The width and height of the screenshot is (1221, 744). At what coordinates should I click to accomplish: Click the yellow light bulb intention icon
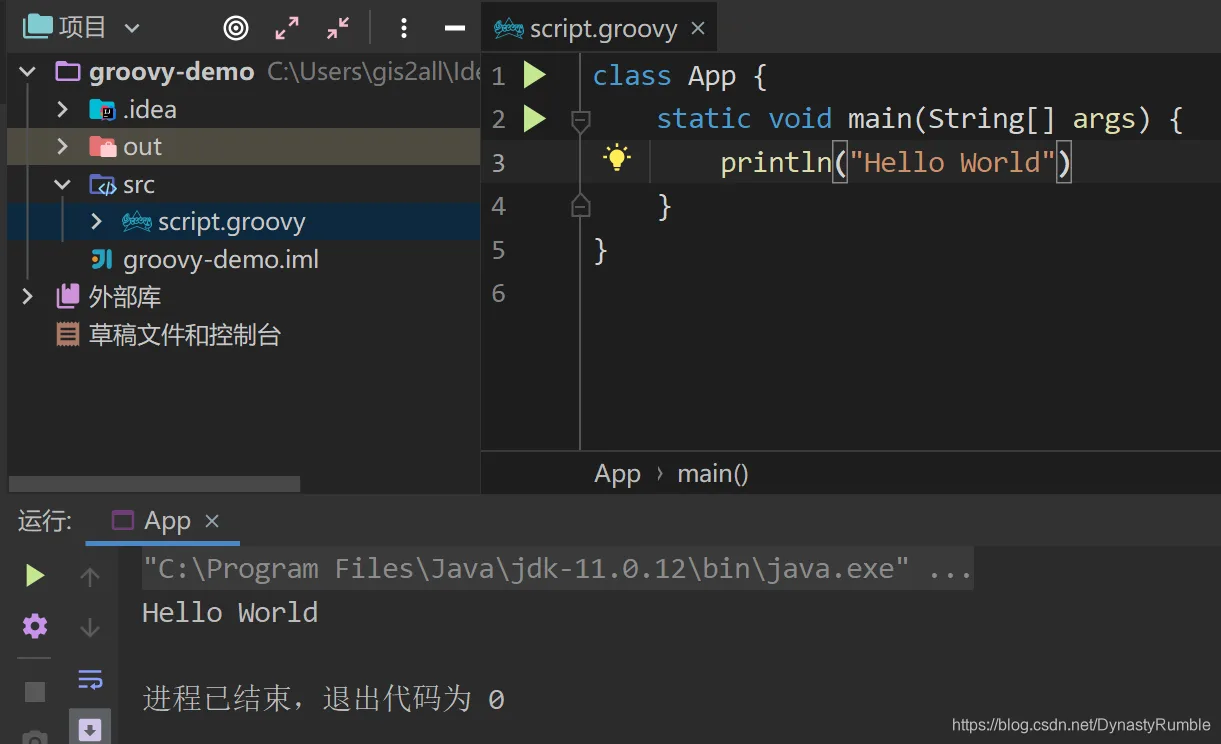617,157
